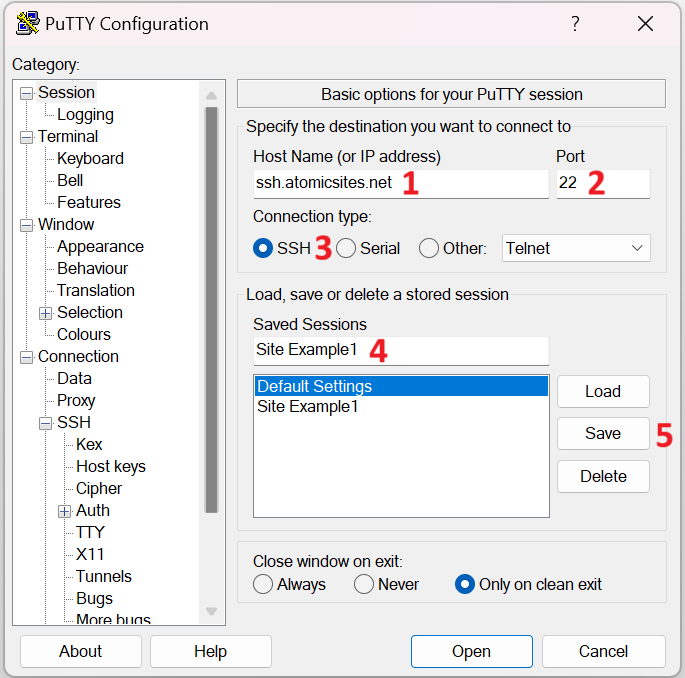Expand the Auth tree node

coord(64,511)
